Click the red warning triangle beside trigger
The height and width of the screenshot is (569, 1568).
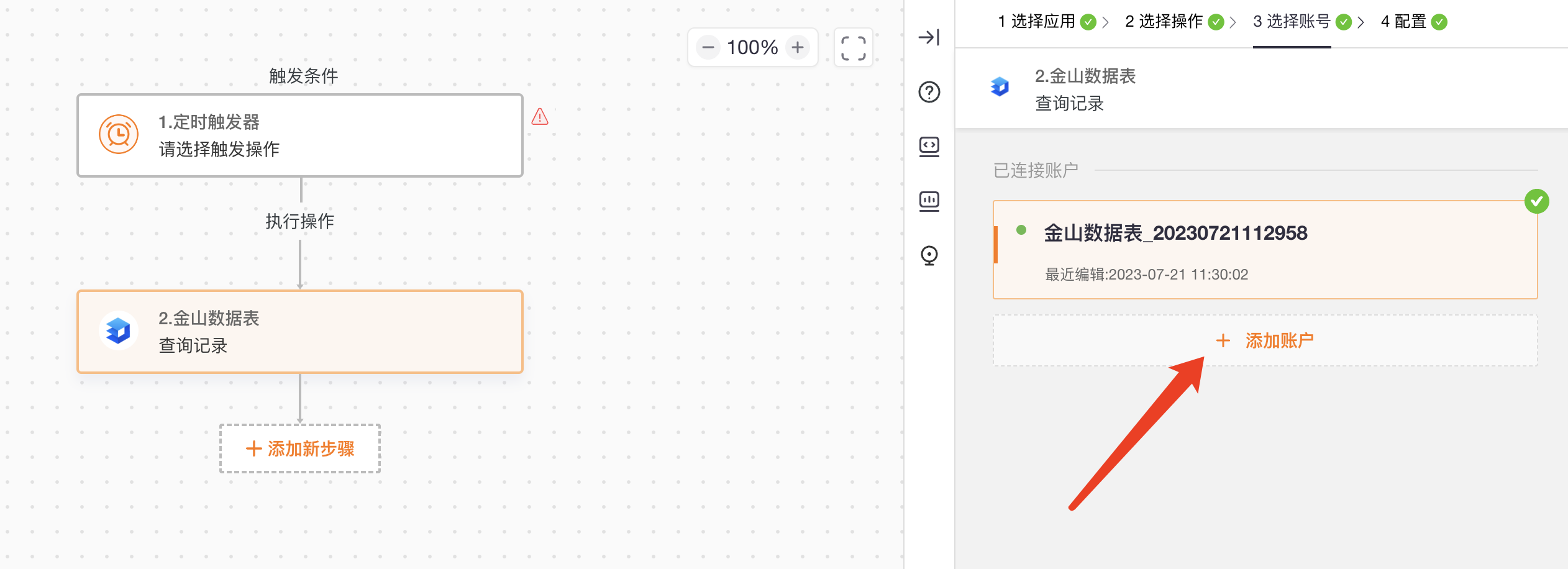click(x=540, y=117)
